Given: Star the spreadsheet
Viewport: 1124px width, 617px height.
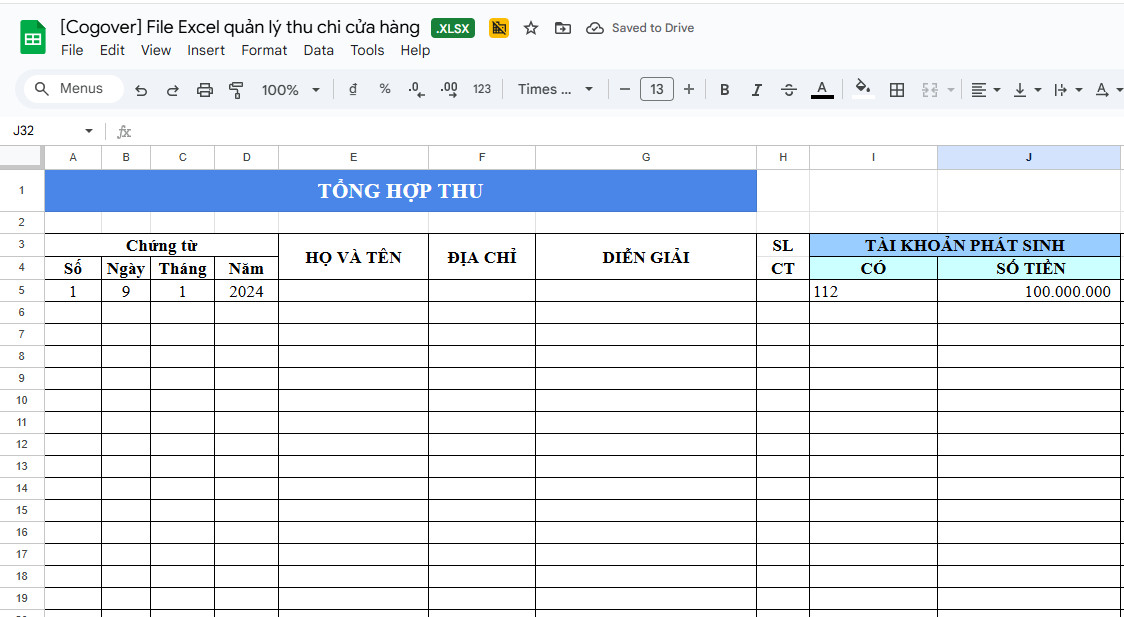Looking at the screenshot, I should (x=530, y=28).
